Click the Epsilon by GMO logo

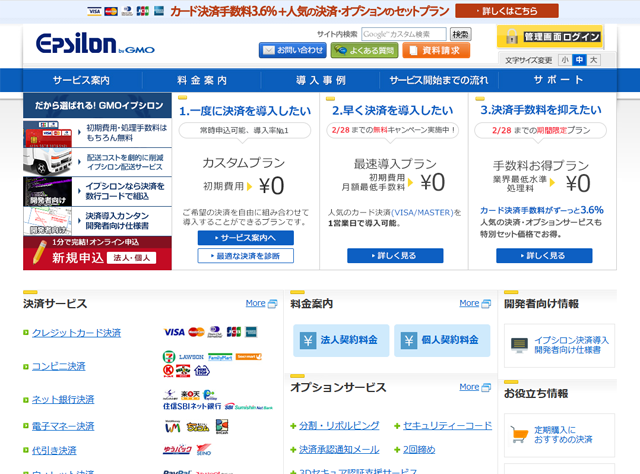pyautogui.click(x=95, y=44)
